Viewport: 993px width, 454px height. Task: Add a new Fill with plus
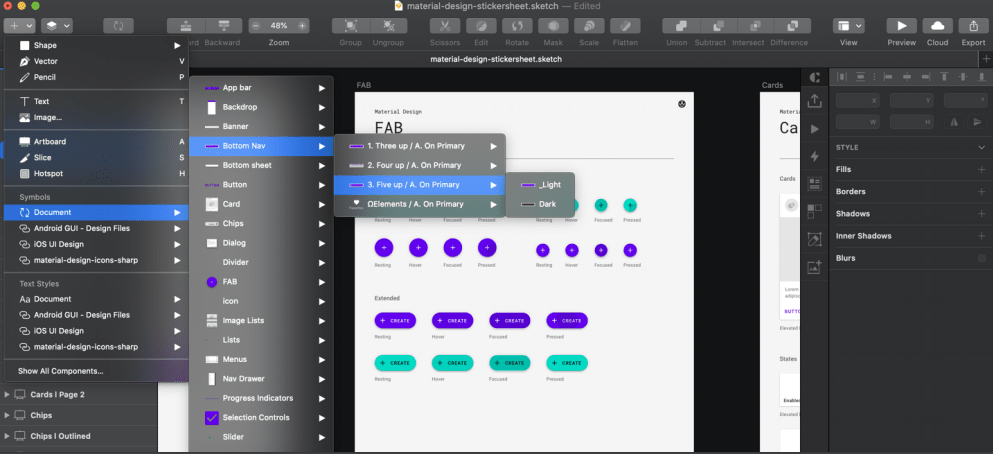coord(981,169)
